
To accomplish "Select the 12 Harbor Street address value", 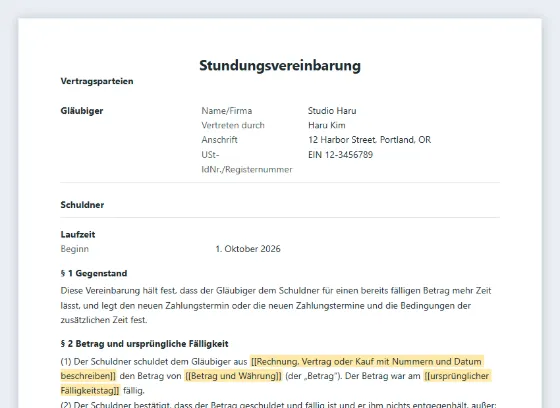I will (x=370, y=140).
